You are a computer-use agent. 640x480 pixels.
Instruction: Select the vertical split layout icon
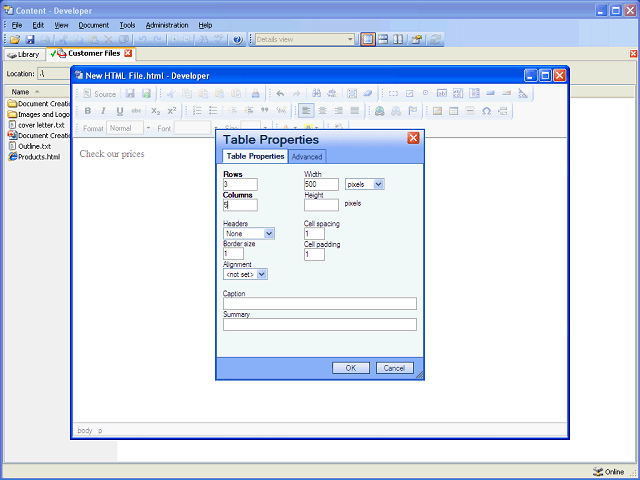pos(398,40)
